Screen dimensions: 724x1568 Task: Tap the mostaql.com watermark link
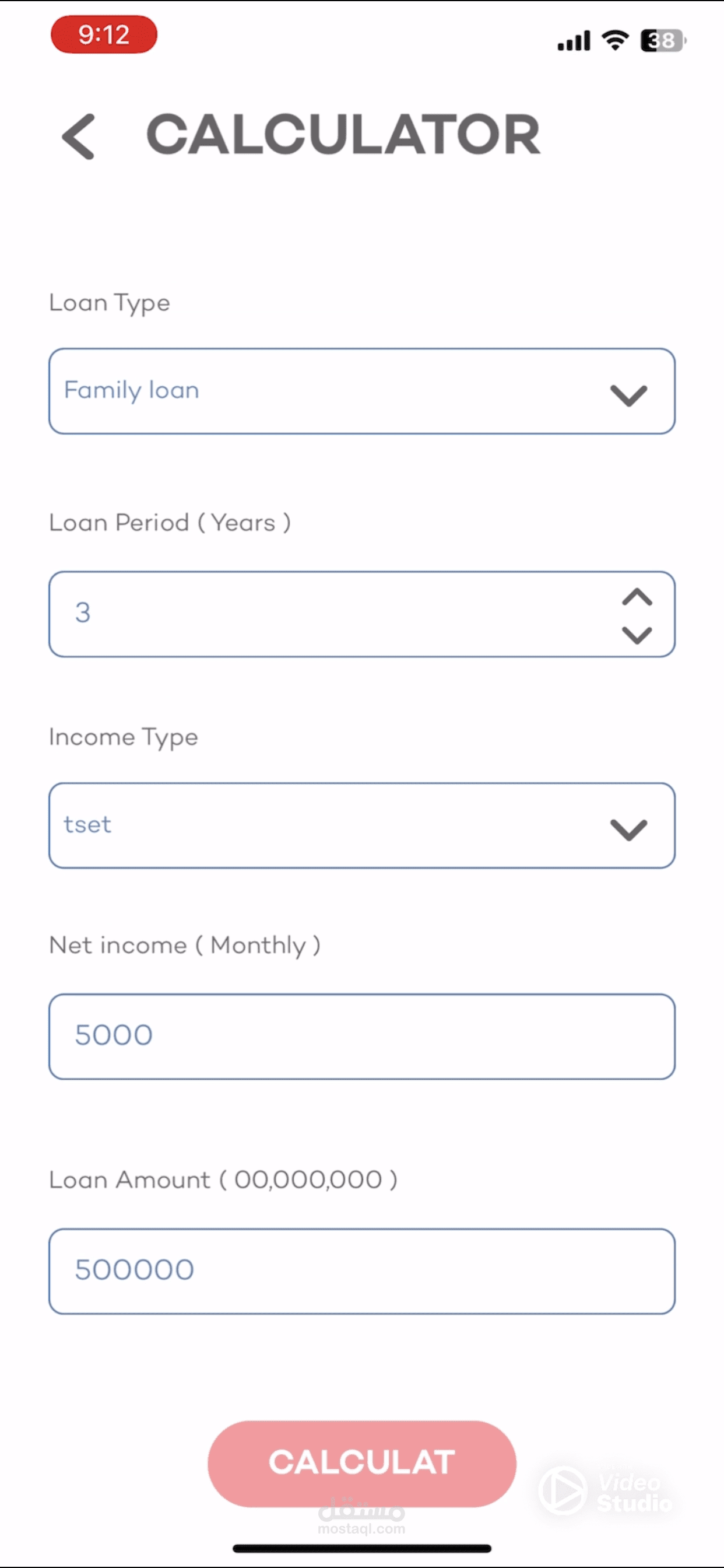(361, 1528)
